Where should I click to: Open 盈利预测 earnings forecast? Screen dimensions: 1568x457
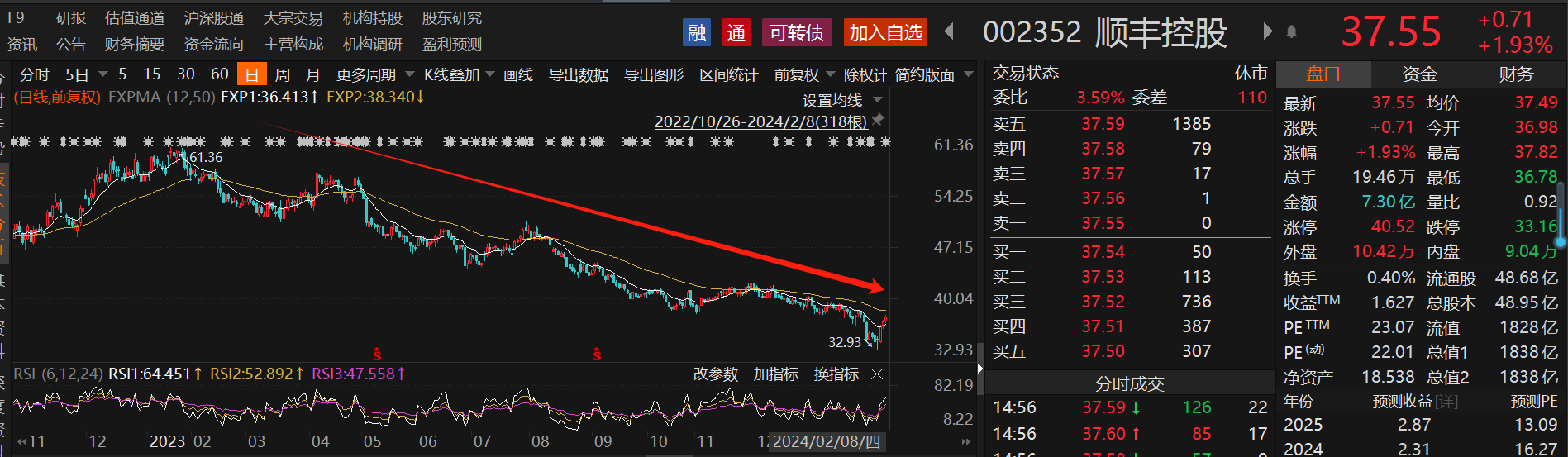452,44
